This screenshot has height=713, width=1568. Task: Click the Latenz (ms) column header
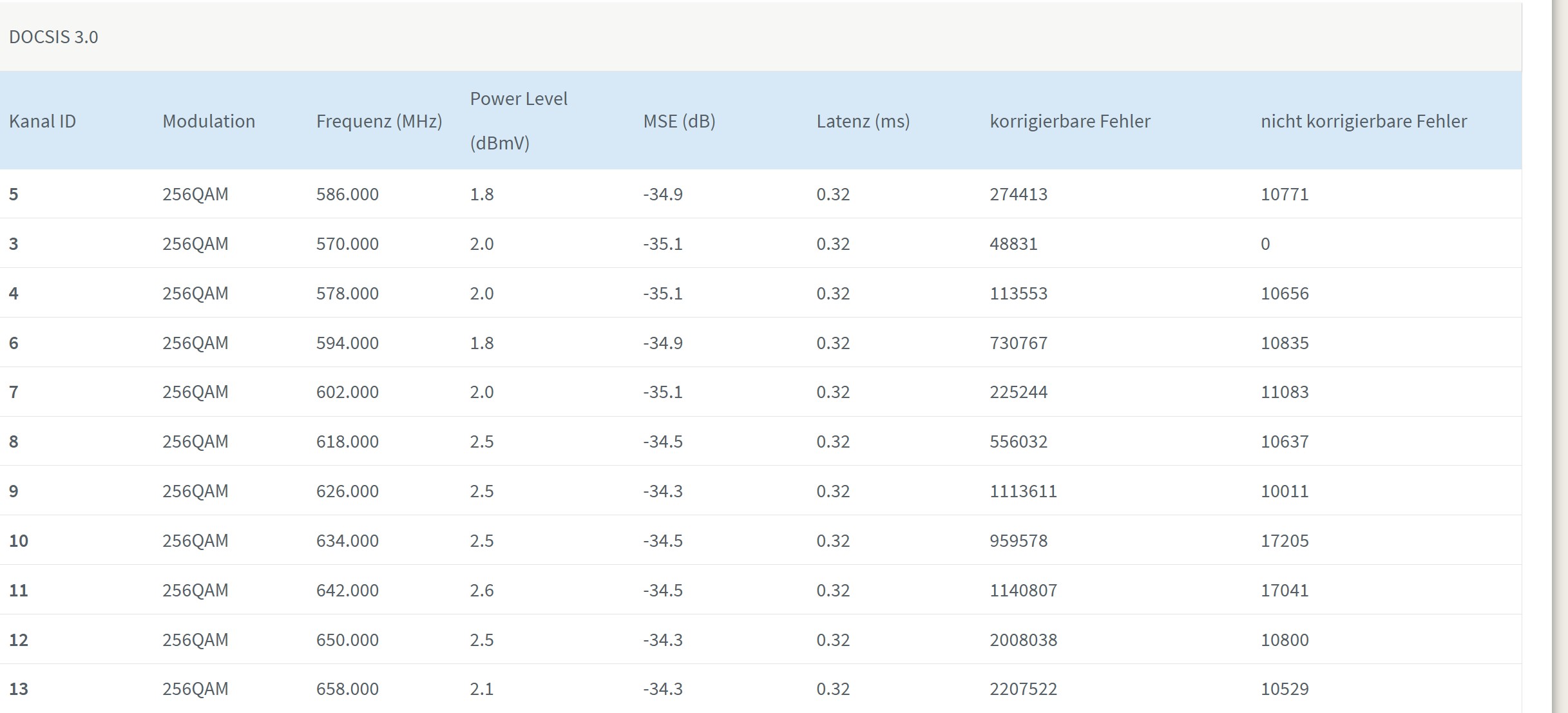coord(863,121)
